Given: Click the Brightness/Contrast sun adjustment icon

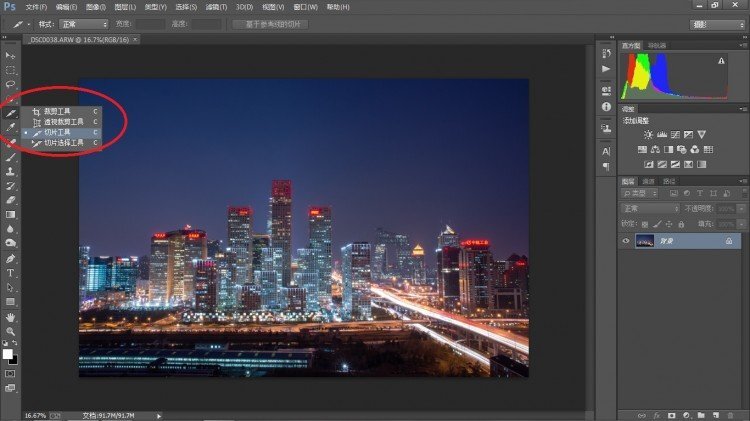Looking at the screenshot, I should (x=648, y=134).
